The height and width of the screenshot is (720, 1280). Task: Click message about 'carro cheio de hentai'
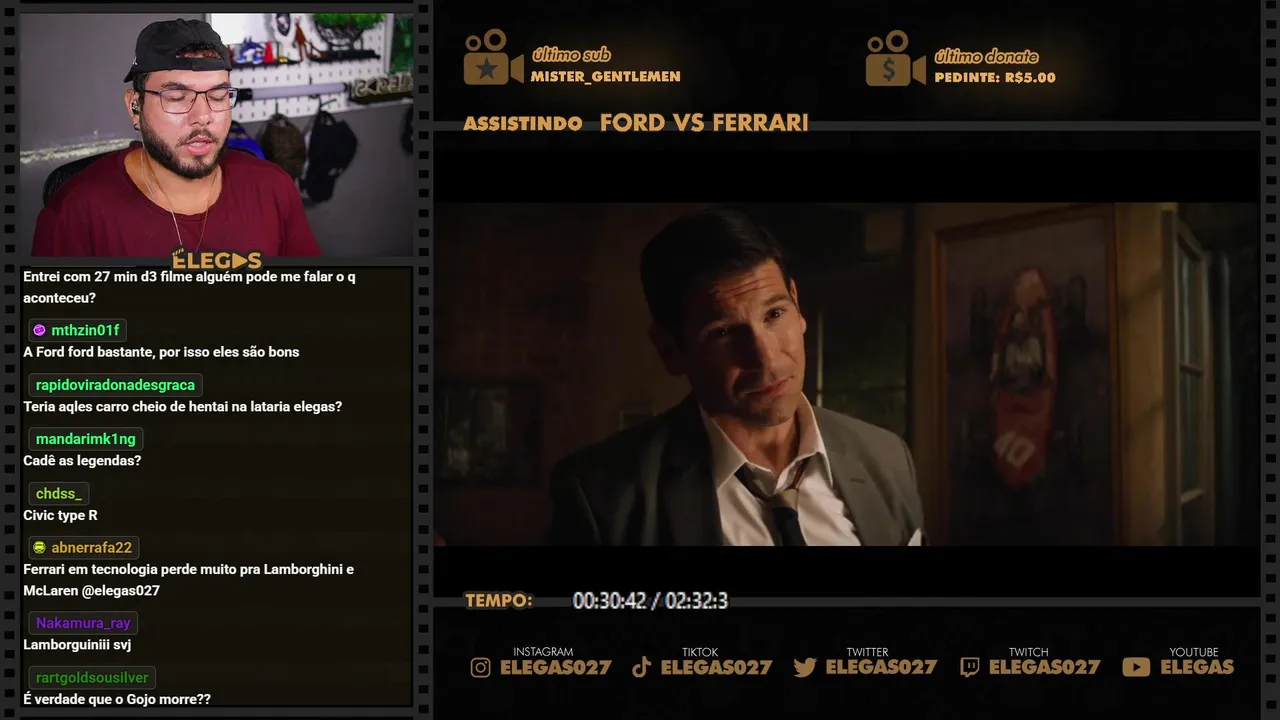[x=183, y=407]
